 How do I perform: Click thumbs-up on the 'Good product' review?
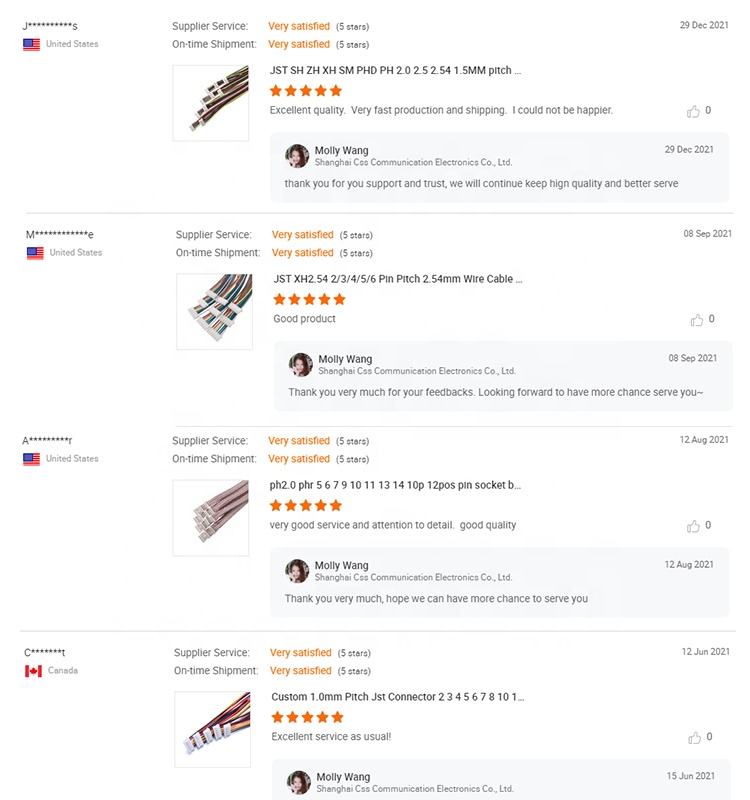(x=697, y=320)
